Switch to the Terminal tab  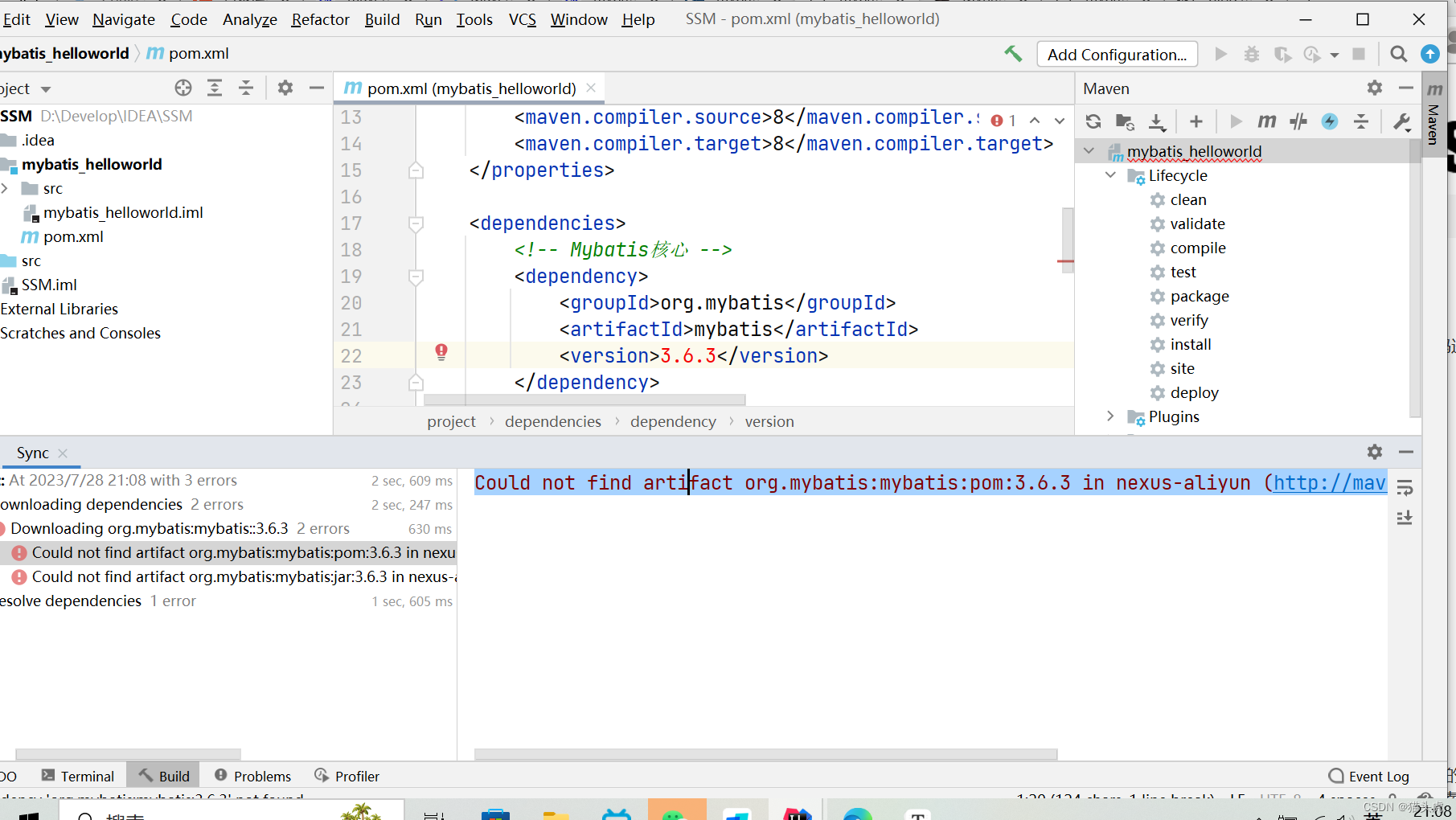click(x=78, y=776)
